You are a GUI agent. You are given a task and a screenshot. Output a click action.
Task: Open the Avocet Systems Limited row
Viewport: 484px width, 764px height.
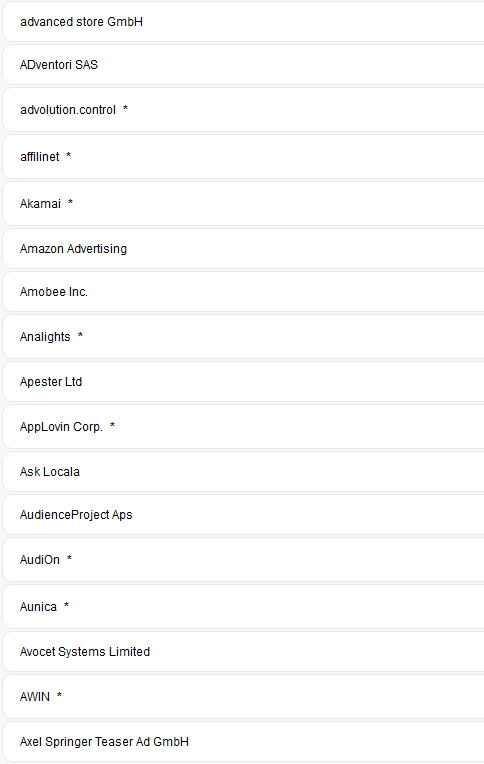[244, 651]
